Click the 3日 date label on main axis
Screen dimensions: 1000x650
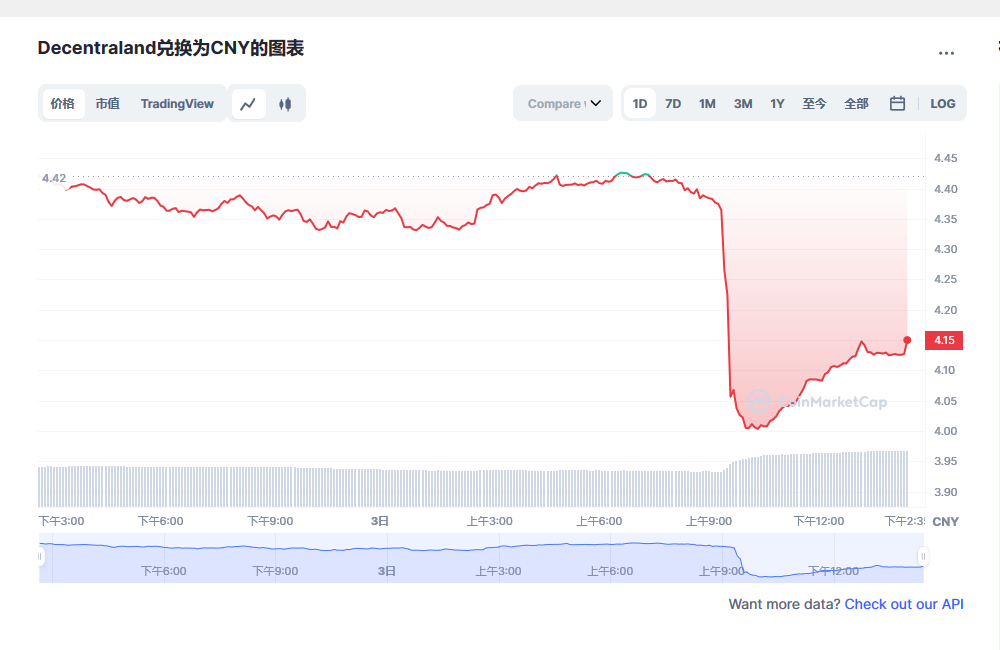(x=379, y=521)
